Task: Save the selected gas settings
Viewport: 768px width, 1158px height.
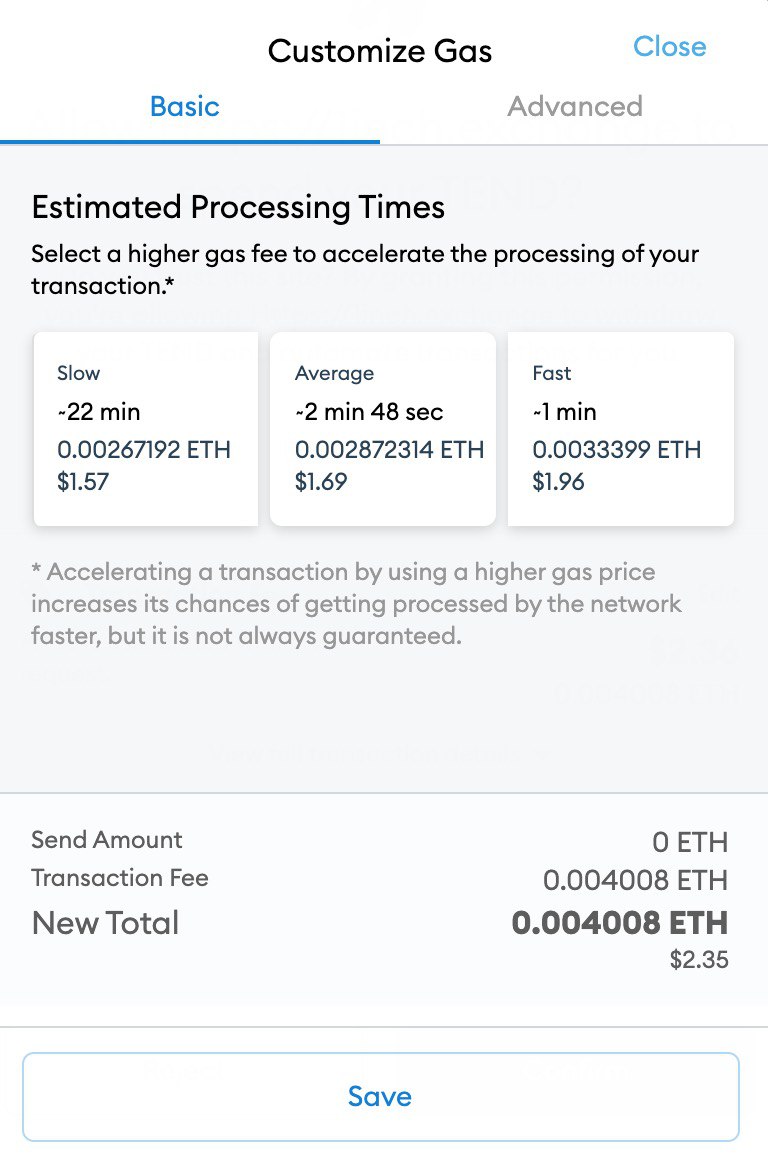Action: [380, 1097]
